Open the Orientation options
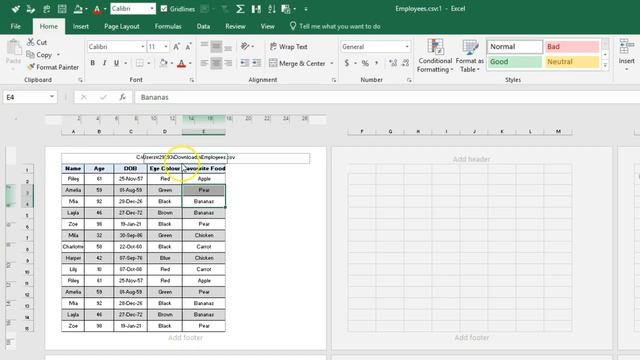640x360 pixels. (245, 46)
